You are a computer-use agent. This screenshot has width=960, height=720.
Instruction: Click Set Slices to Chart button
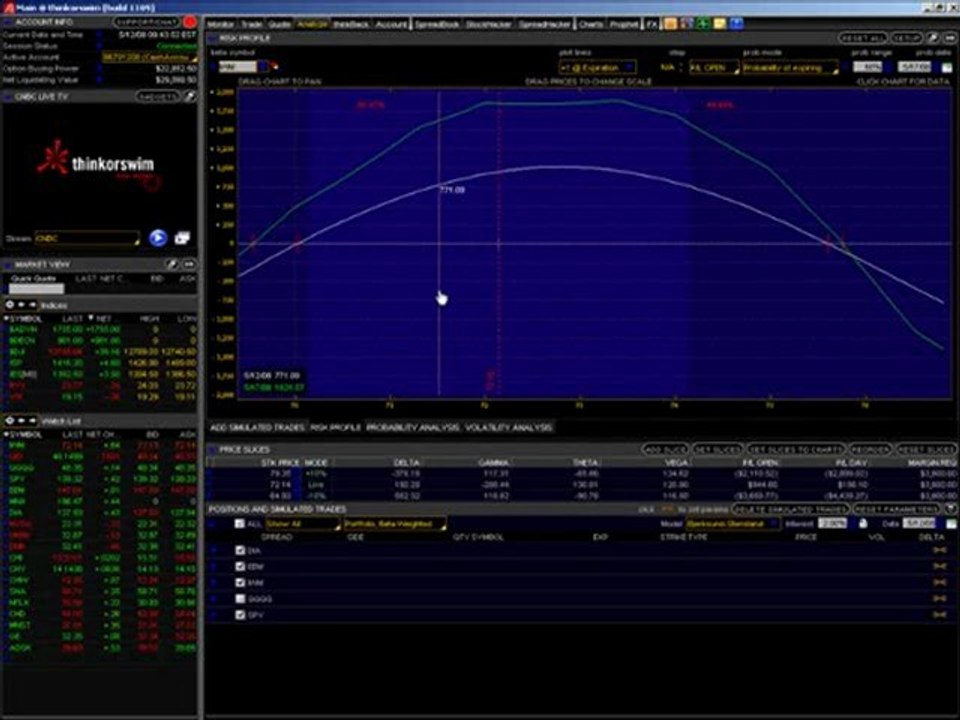click(x=796, y=449)
